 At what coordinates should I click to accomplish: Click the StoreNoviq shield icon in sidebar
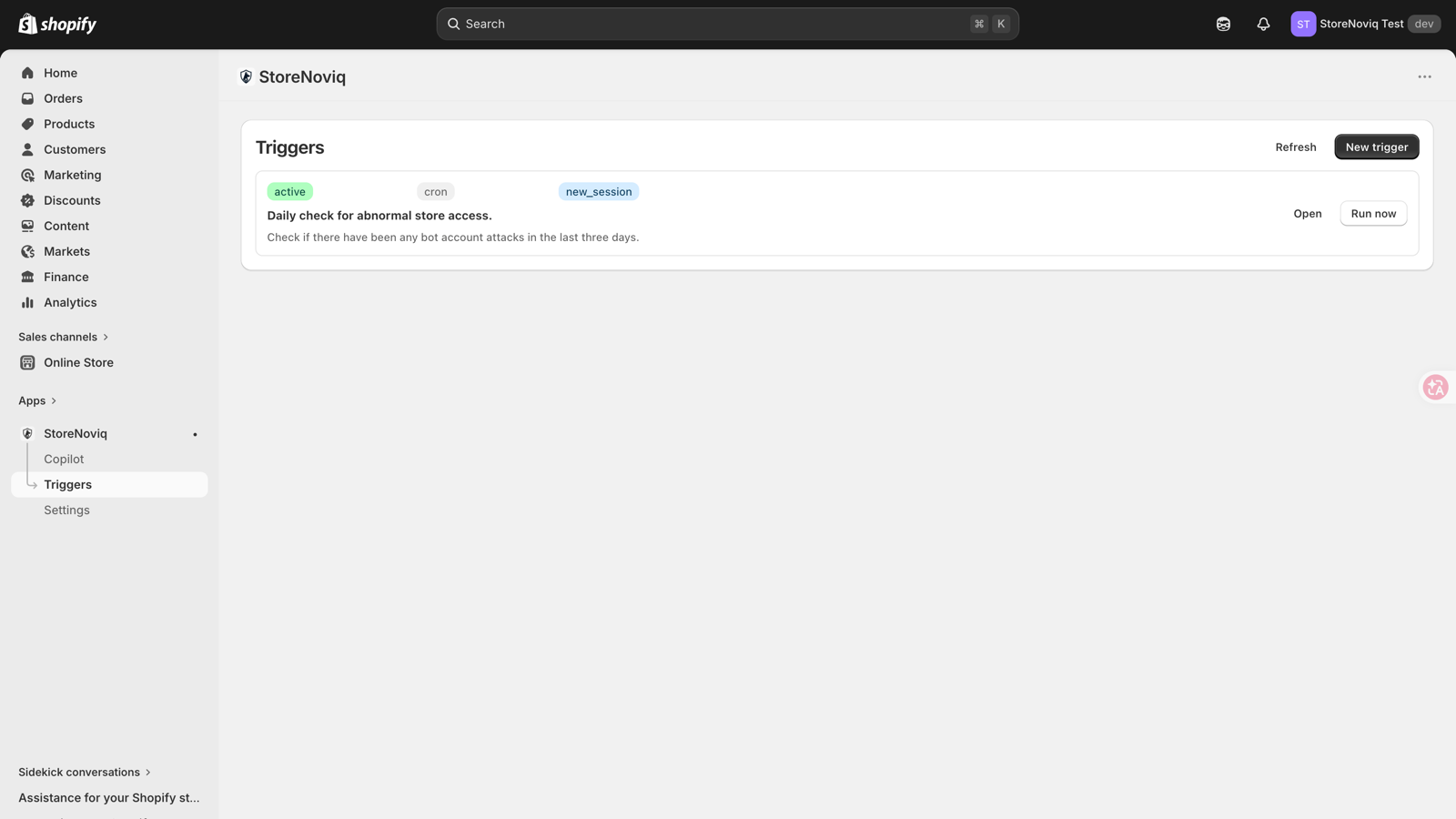click(27, 434)
